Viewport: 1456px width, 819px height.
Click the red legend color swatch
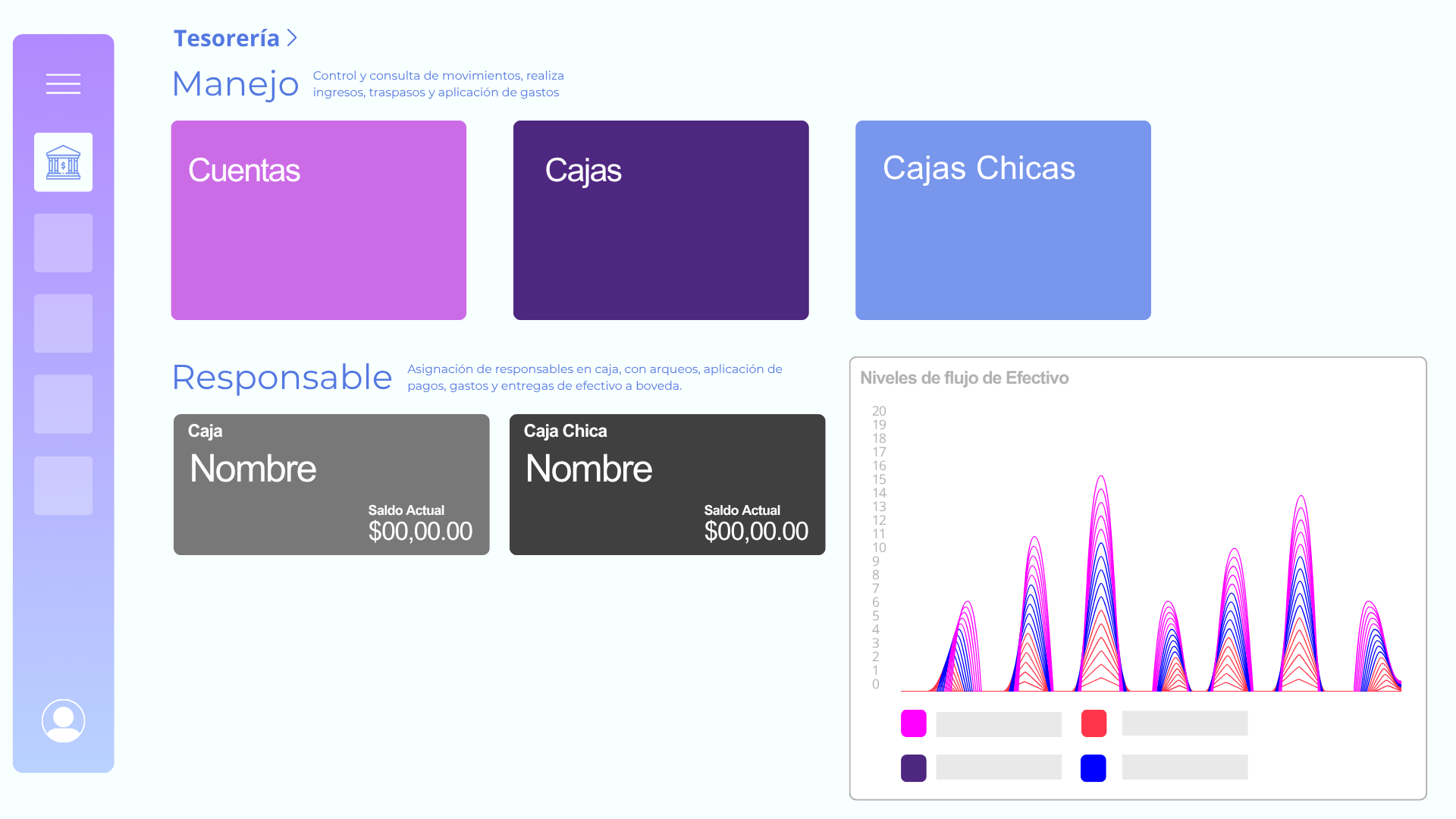click(x=1094, y=723)
